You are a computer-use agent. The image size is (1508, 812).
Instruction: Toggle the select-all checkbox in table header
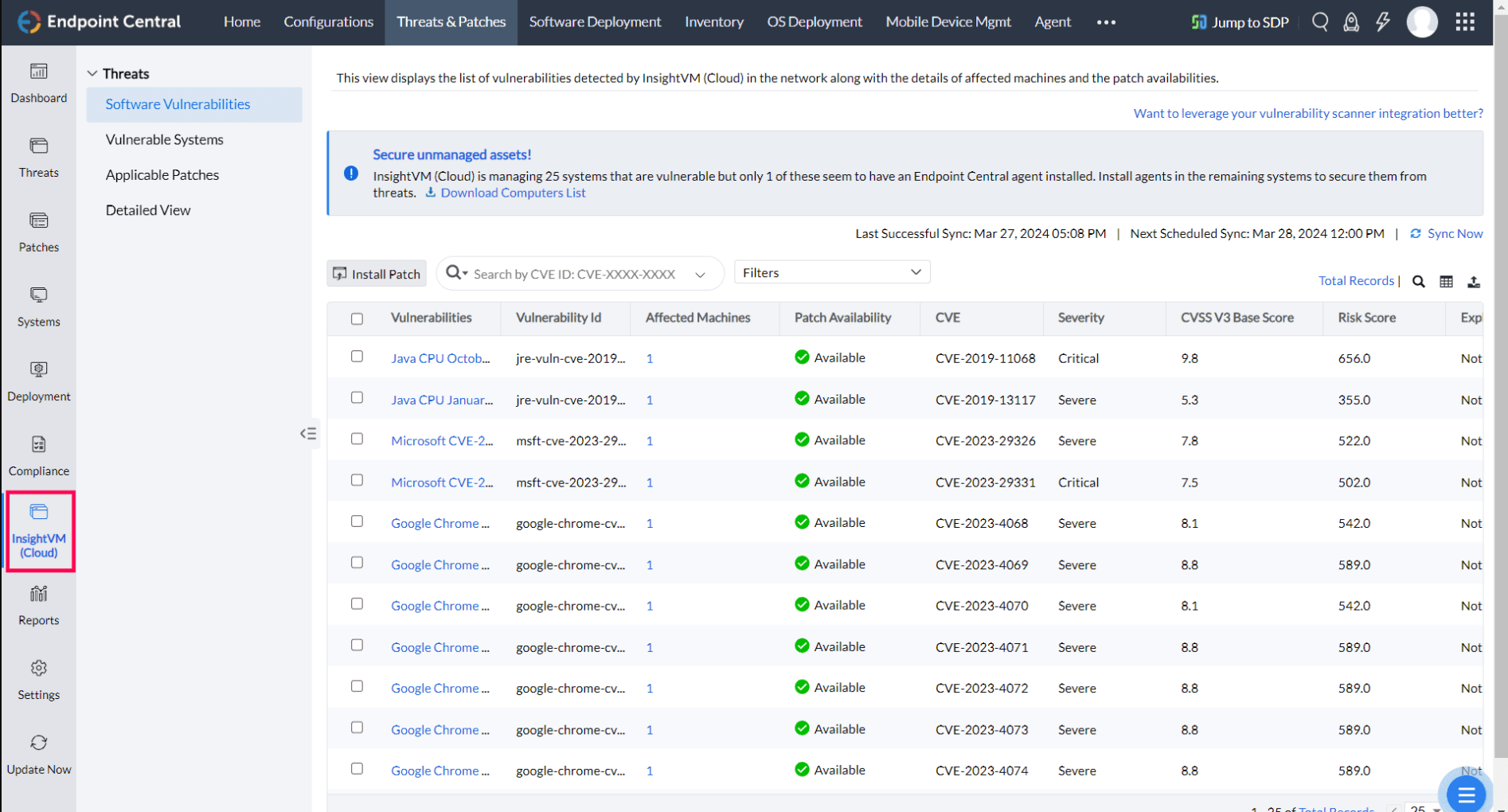pos(357,318)
